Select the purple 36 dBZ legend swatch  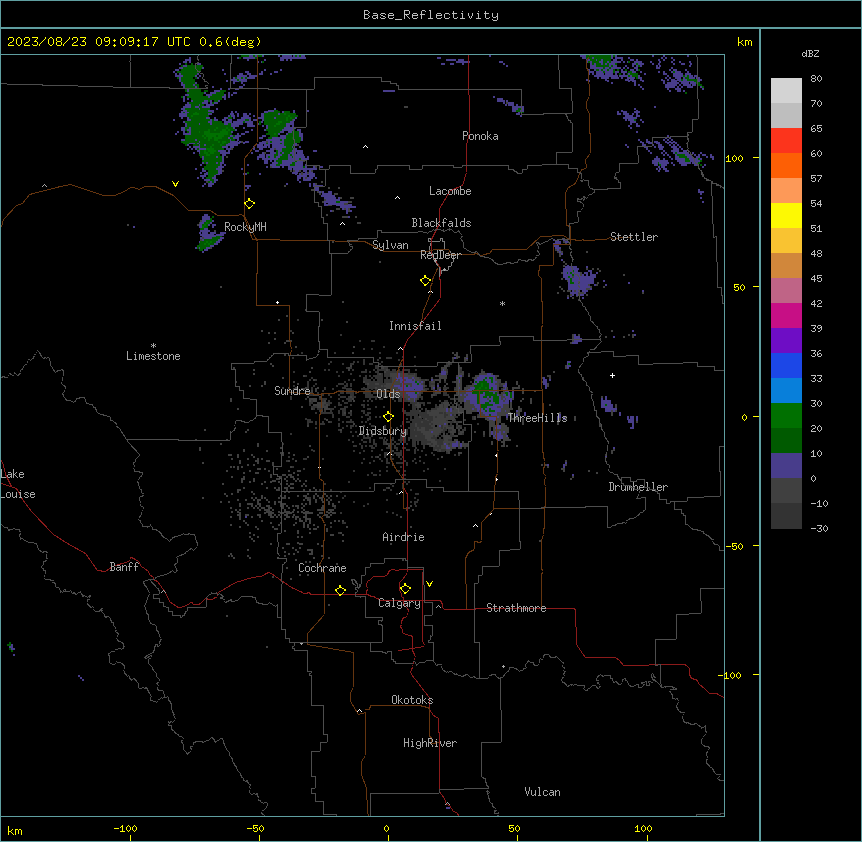786,341
